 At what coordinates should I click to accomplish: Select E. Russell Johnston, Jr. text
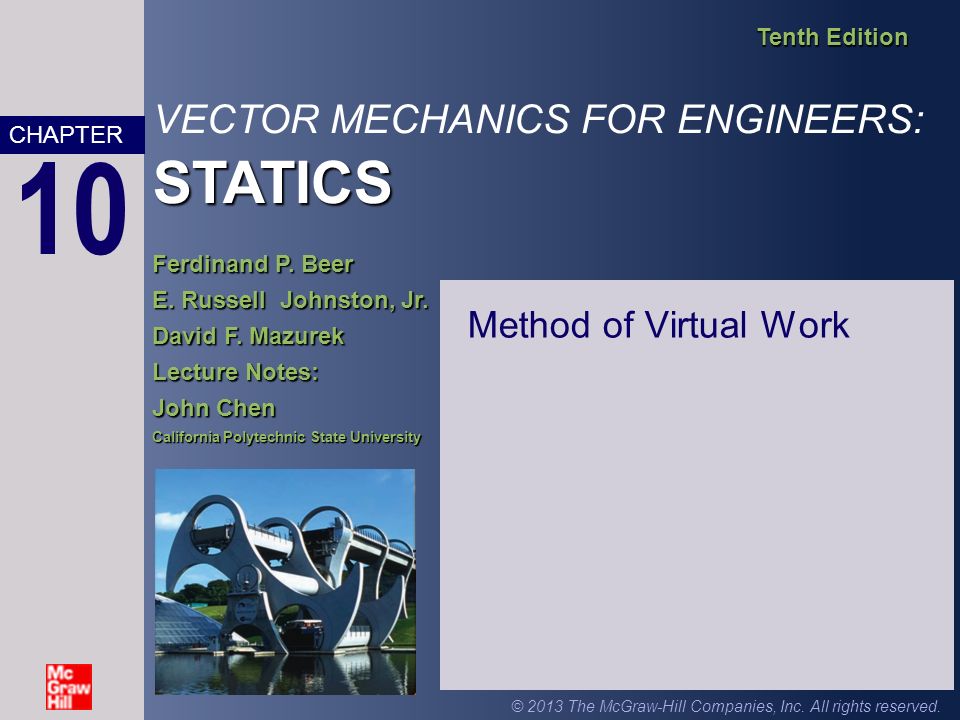pyautogui.click(x=291, y=300)
